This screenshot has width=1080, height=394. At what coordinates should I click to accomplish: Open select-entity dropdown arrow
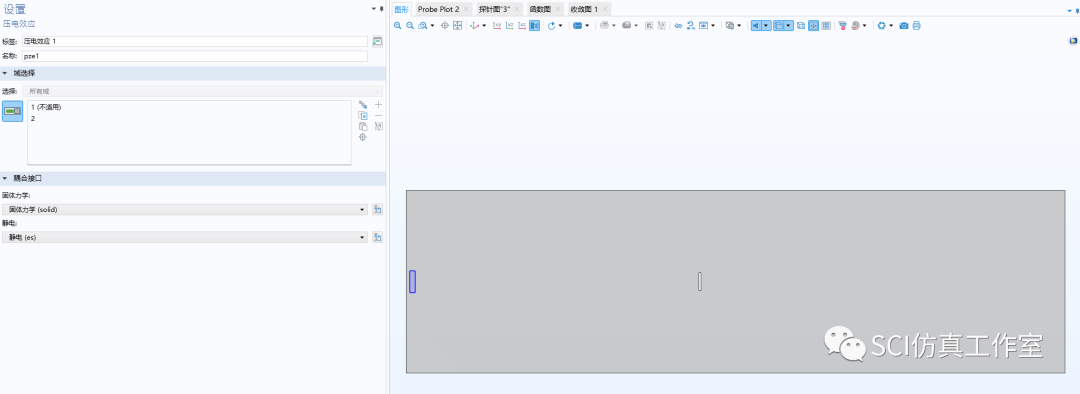click(x=587, y=25)
